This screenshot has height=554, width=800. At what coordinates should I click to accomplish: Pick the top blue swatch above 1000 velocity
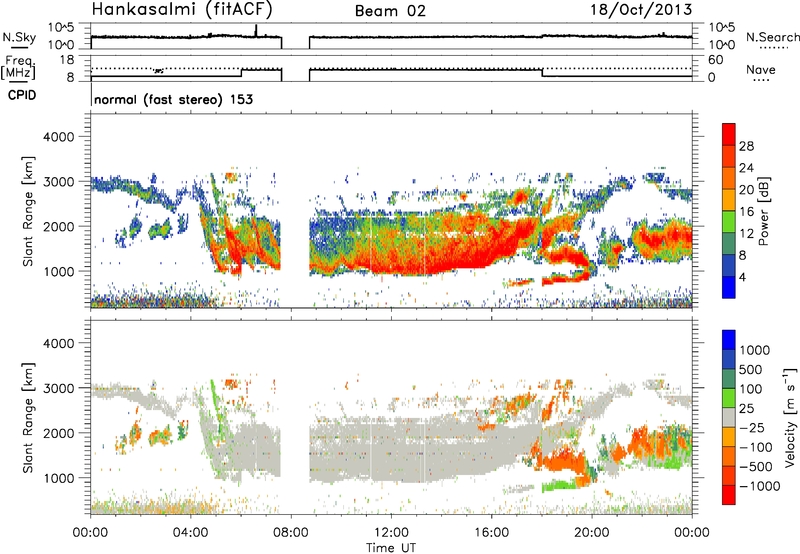point(729,340)
